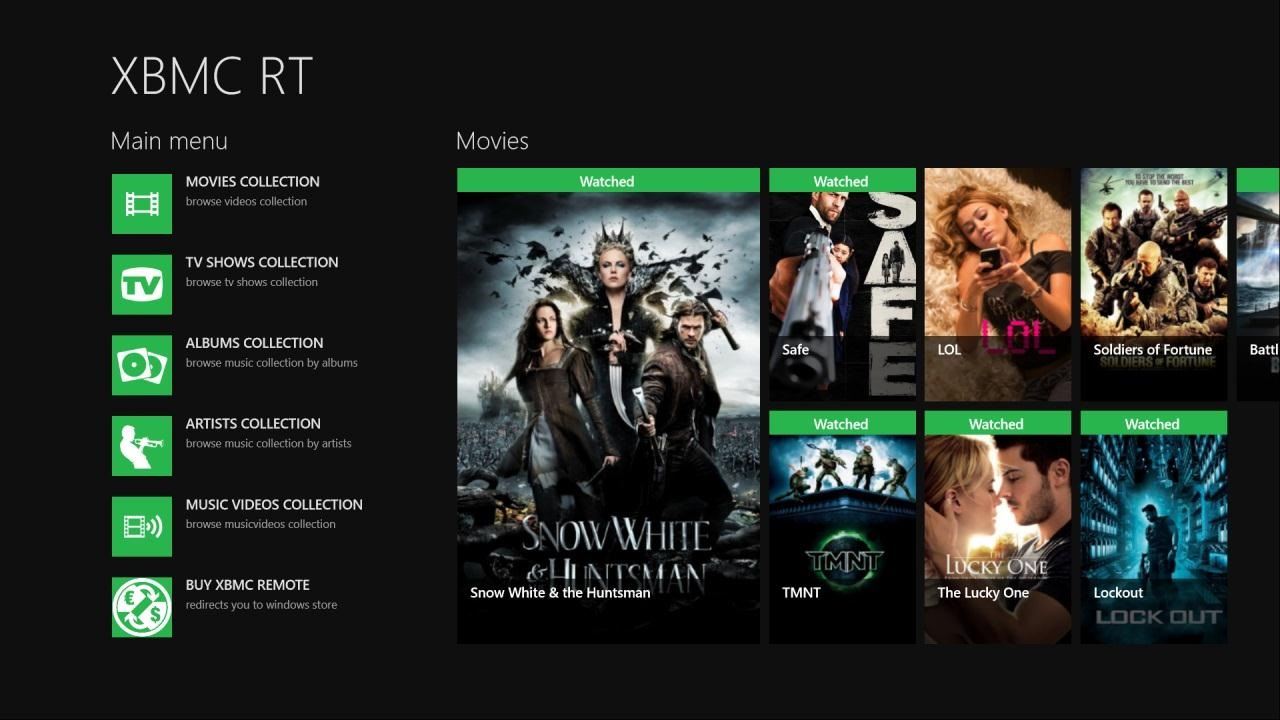The image size is (1280, 720).
Task: Click the 'Lockout' title caption
Action: pos(1118,593)
